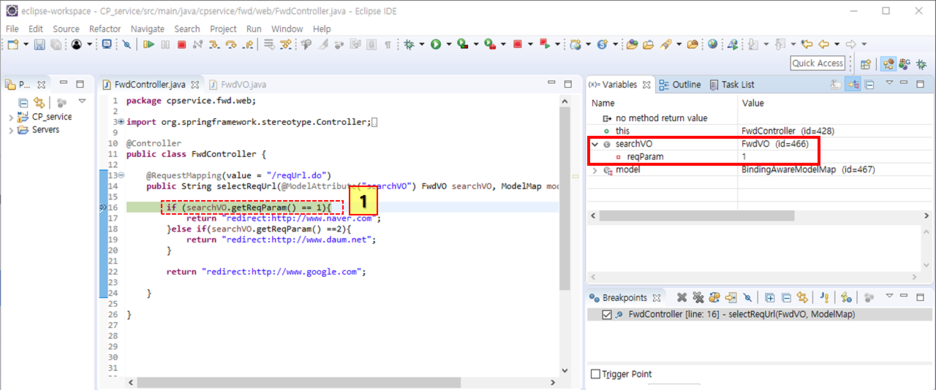Screen dimensions: 936x390
Task: Toggle Show Logical Structure in Variables
Action: tap(852, 85)
